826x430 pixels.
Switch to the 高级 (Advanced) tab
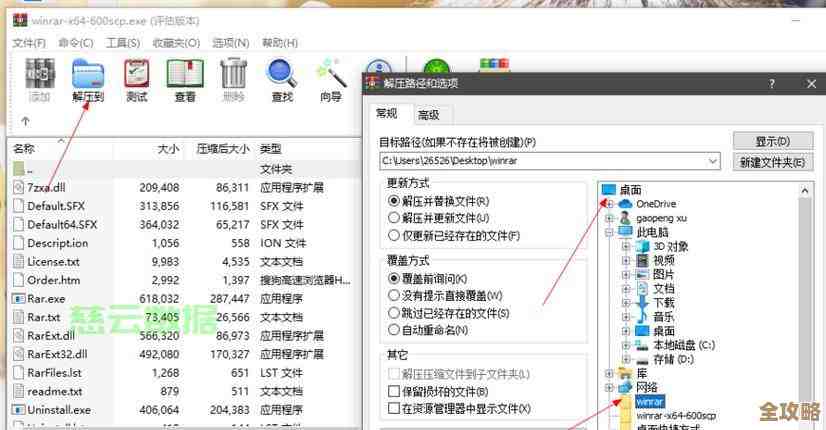tap(428, 115)
